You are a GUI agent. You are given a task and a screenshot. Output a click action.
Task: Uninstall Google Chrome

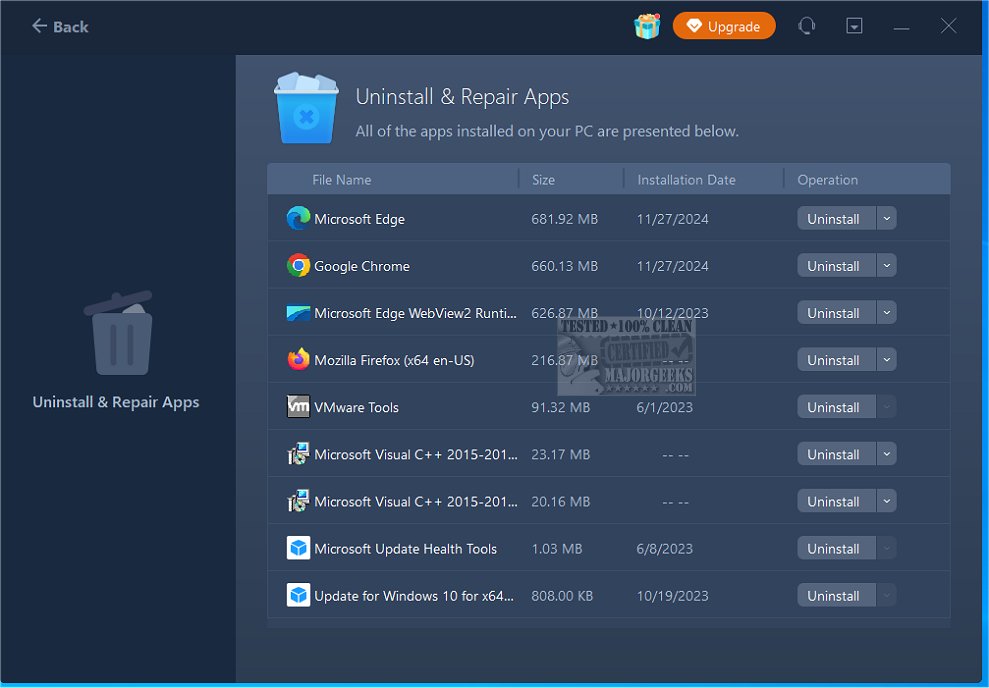pos(836,265)
